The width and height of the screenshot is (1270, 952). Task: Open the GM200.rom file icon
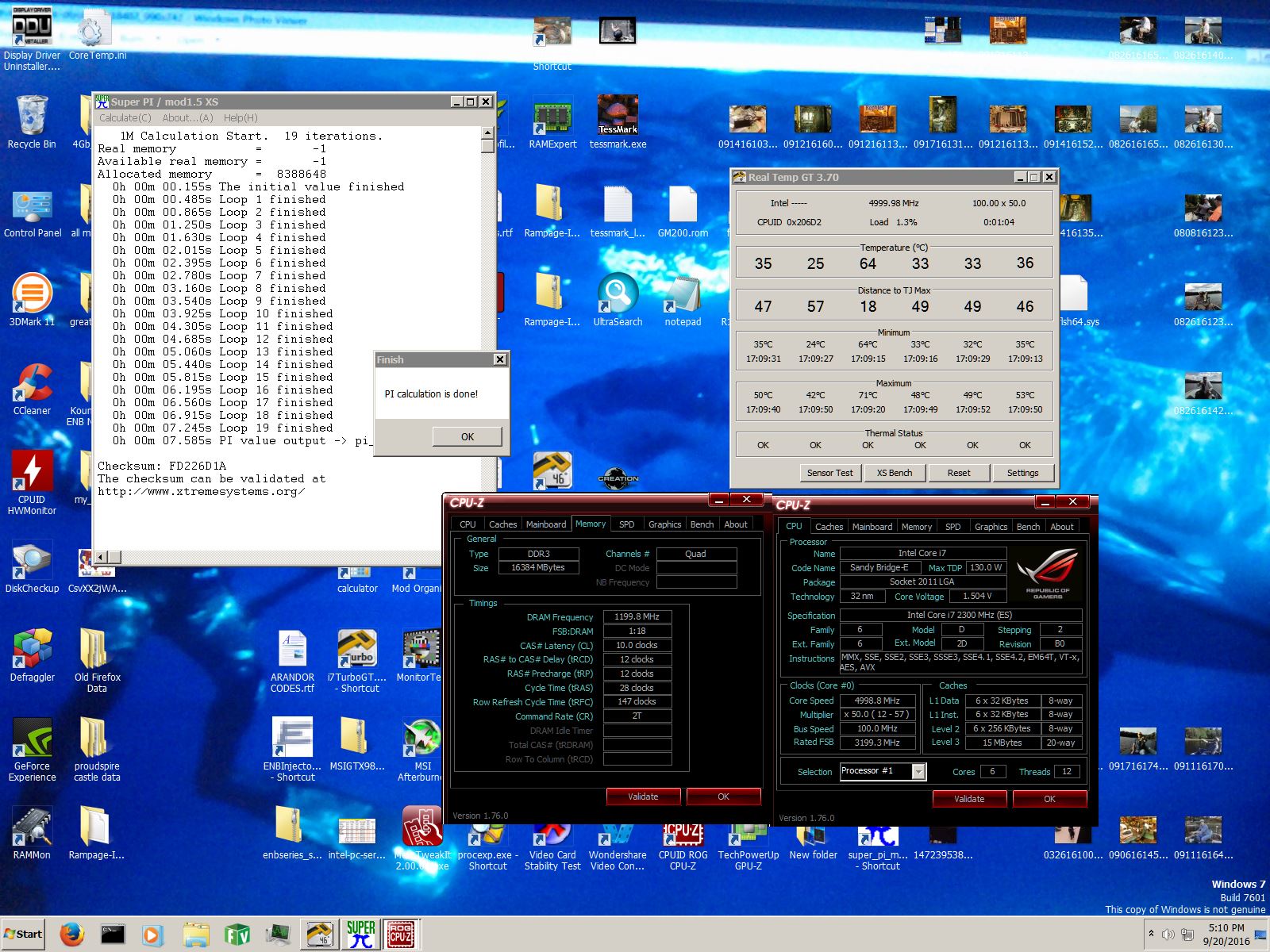(683, 210)
